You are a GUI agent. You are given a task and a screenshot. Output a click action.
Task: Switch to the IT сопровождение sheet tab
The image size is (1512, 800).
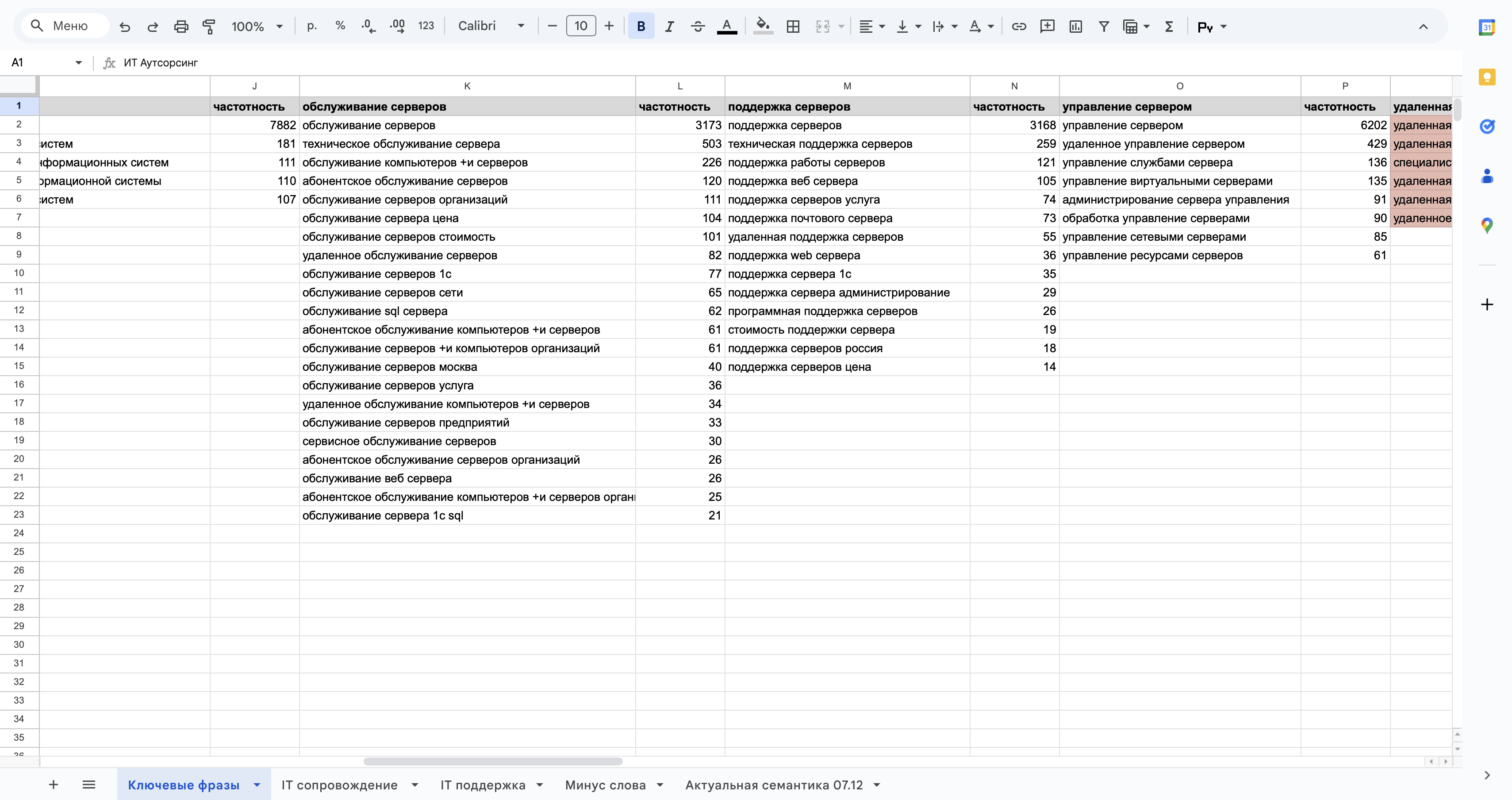pyautogui.click(x=339, y=785)
